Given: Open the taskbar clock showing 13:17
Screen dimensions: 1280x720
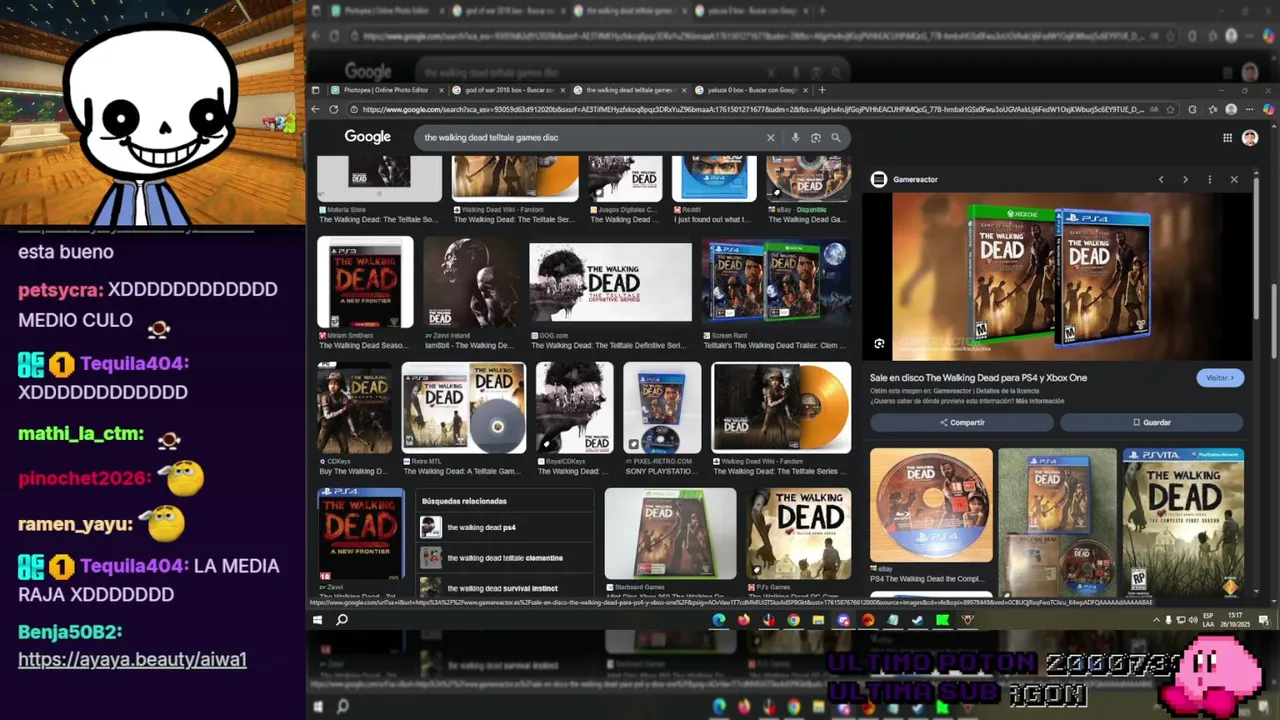Looking at the screenshot, I should 1235,620.
